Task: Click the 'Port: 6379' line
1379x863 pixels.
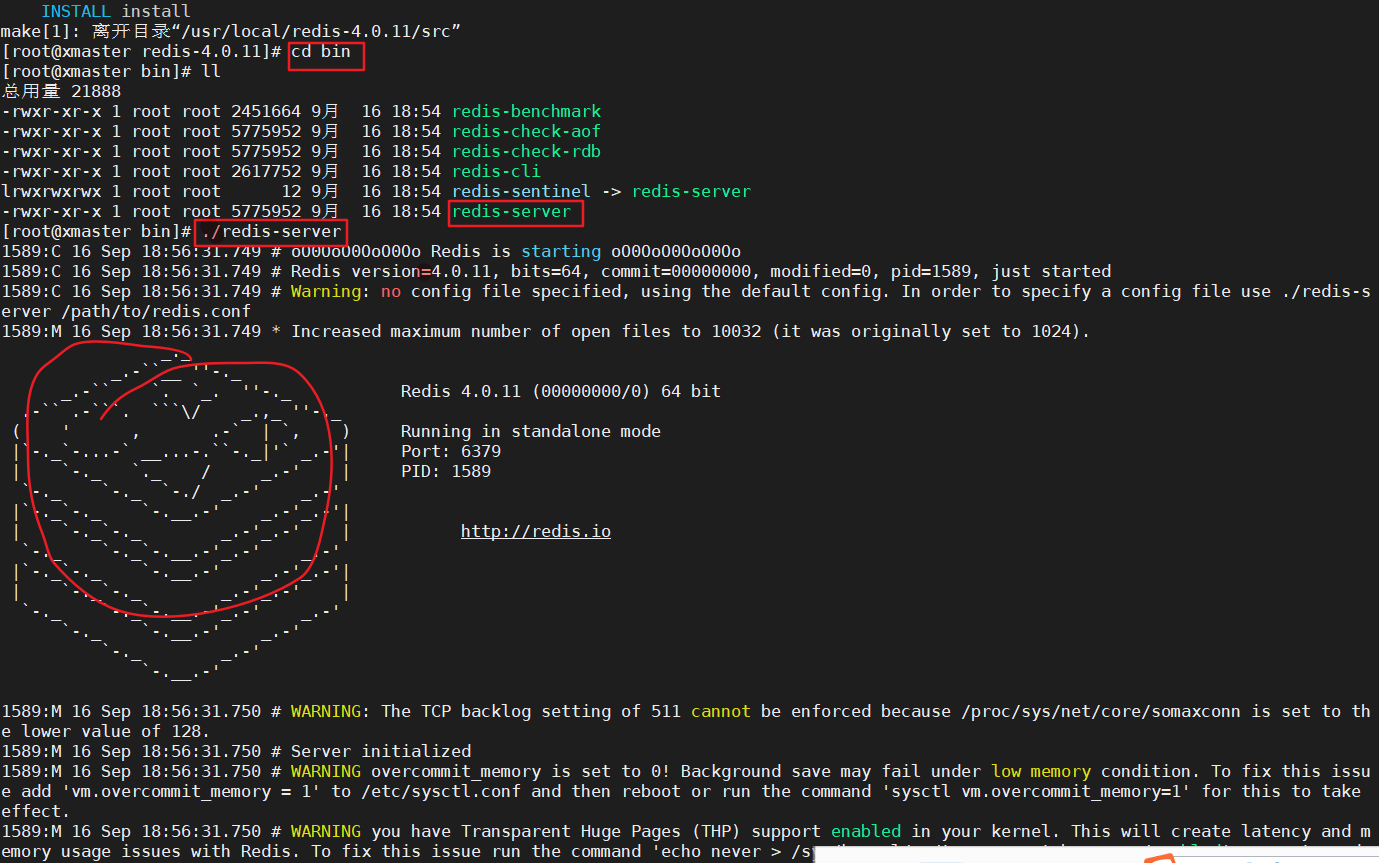Action: [451, 451]
